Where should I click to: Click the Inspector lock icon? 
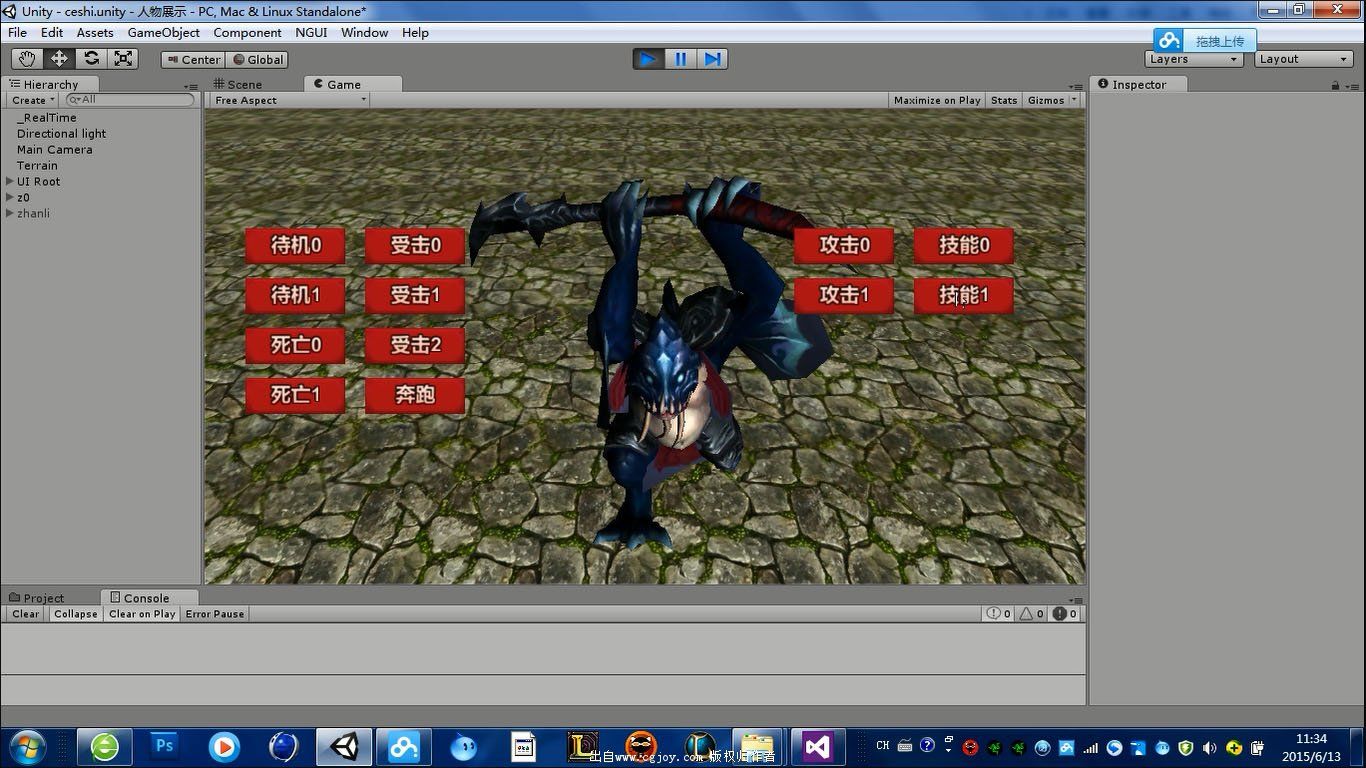pos(1335,86)
